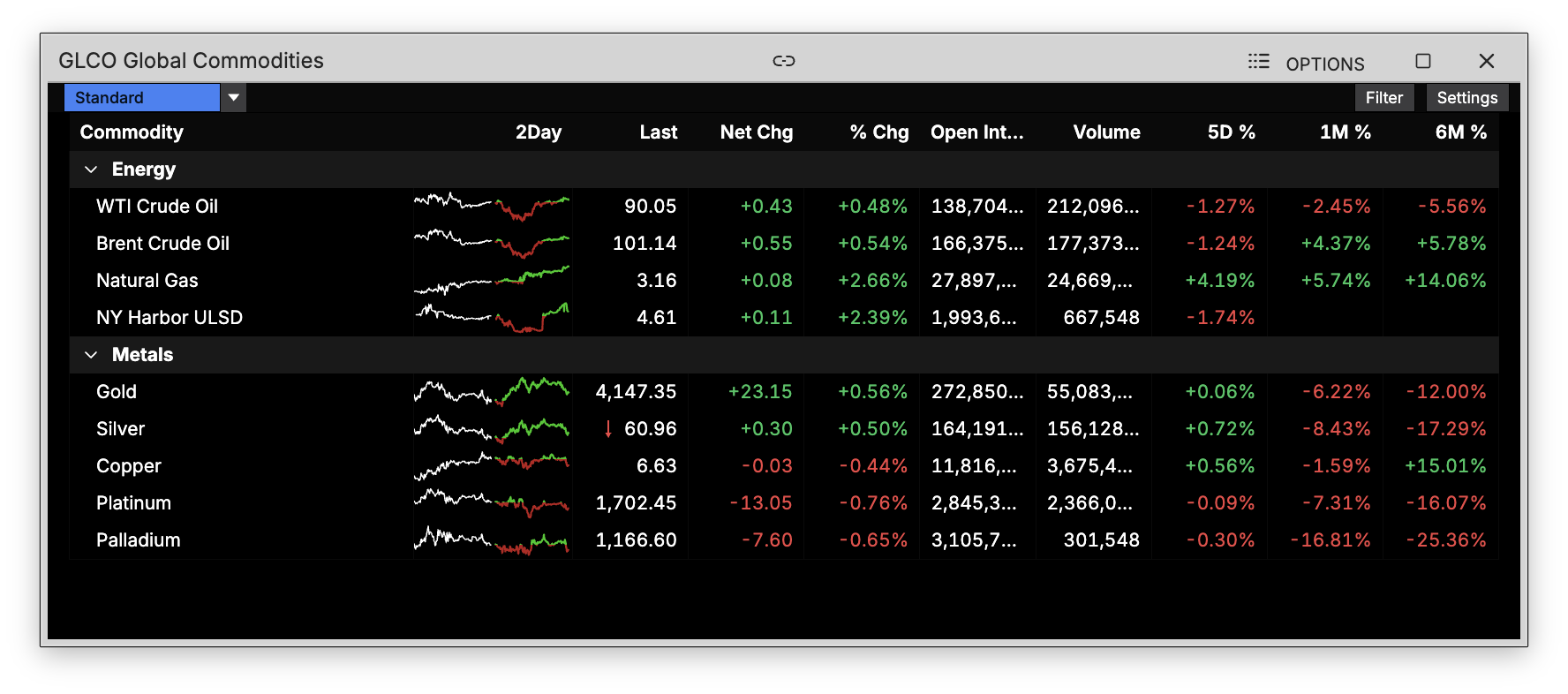Click the Open Int... column header
Viewport: 1568px width, 694px height.
[977, 132]
